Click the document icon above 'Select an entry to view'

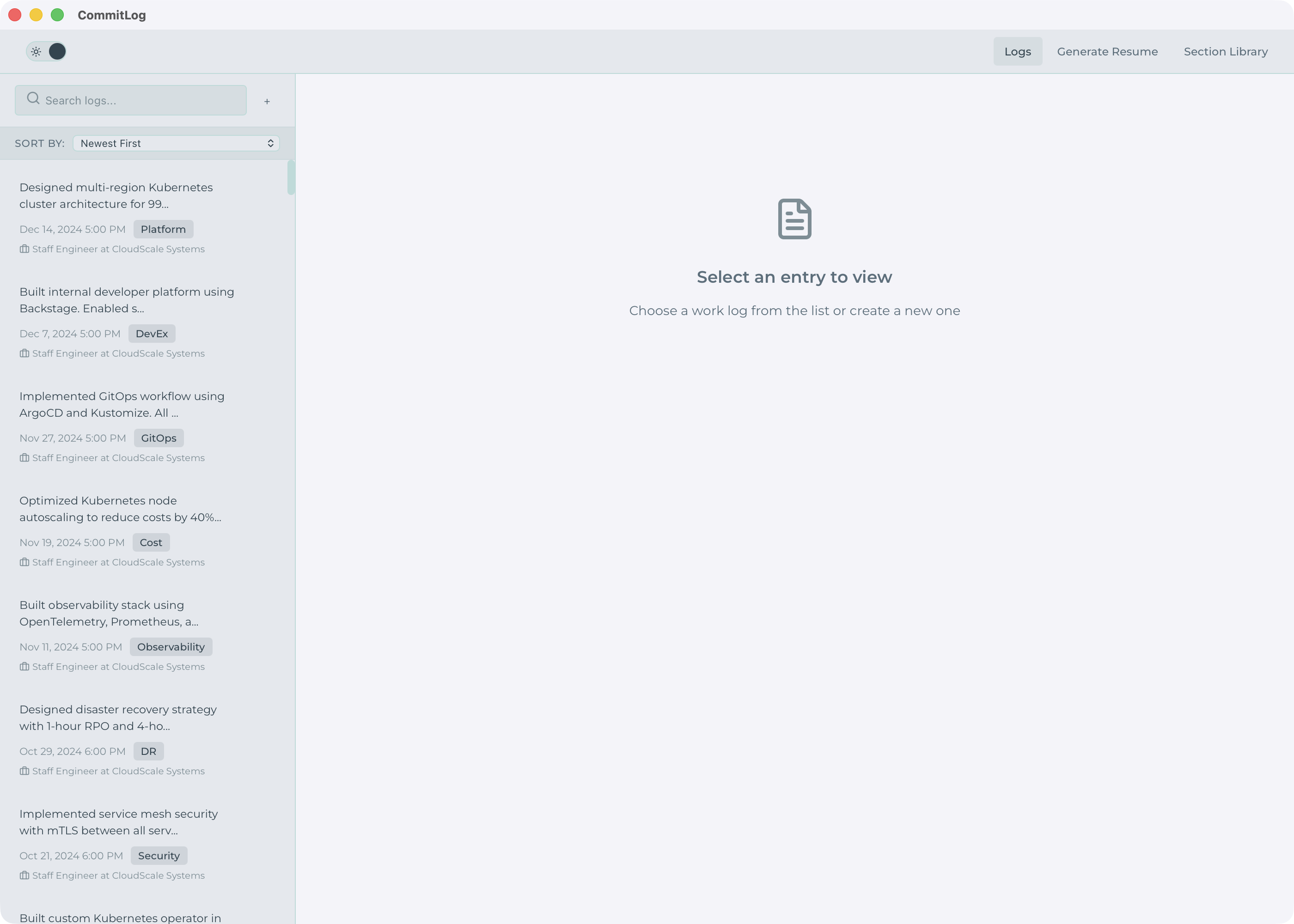tap(794, 219)
